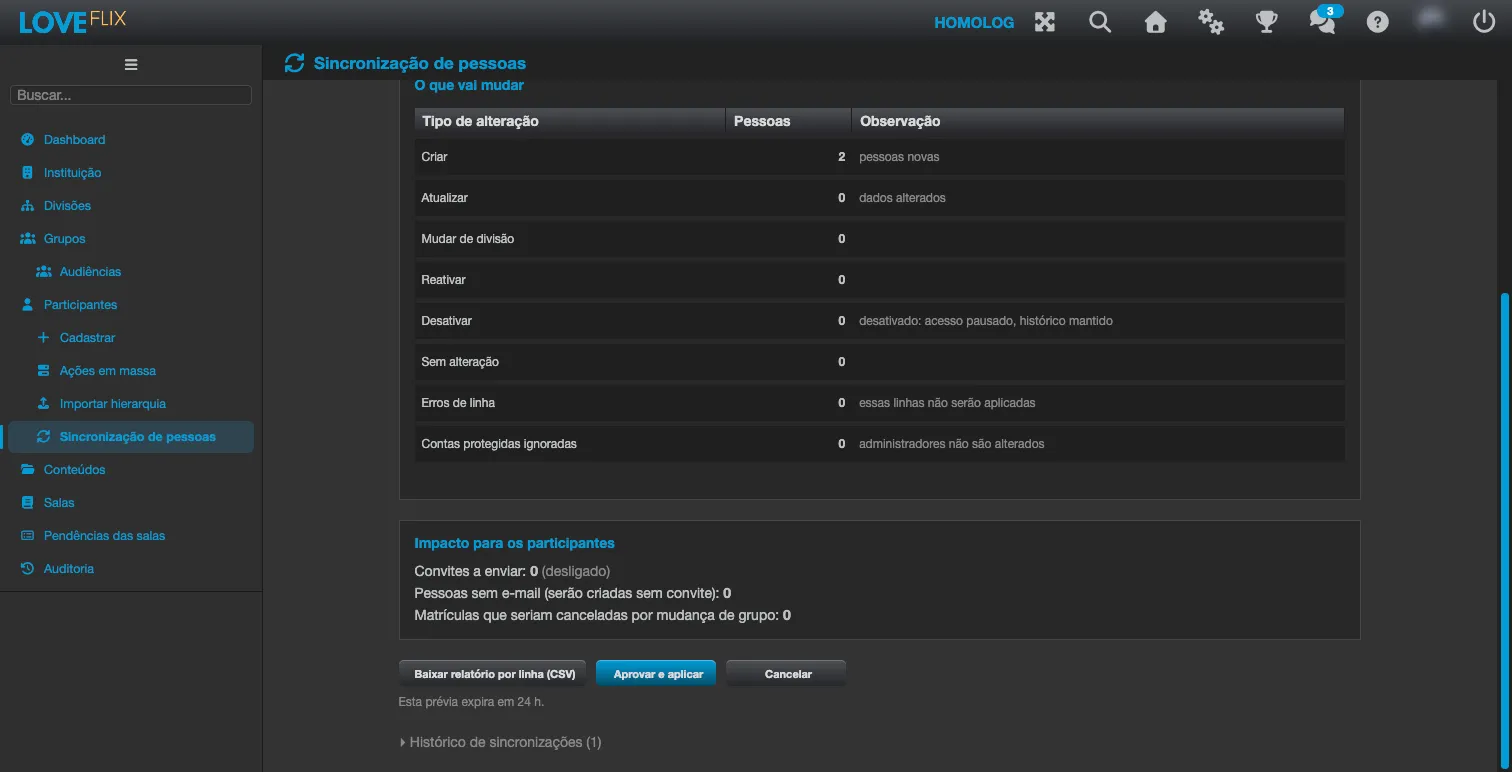Click the blurred user avatar
Image resolution: width=1512 pixels, height=772 pixels.
1431,20
